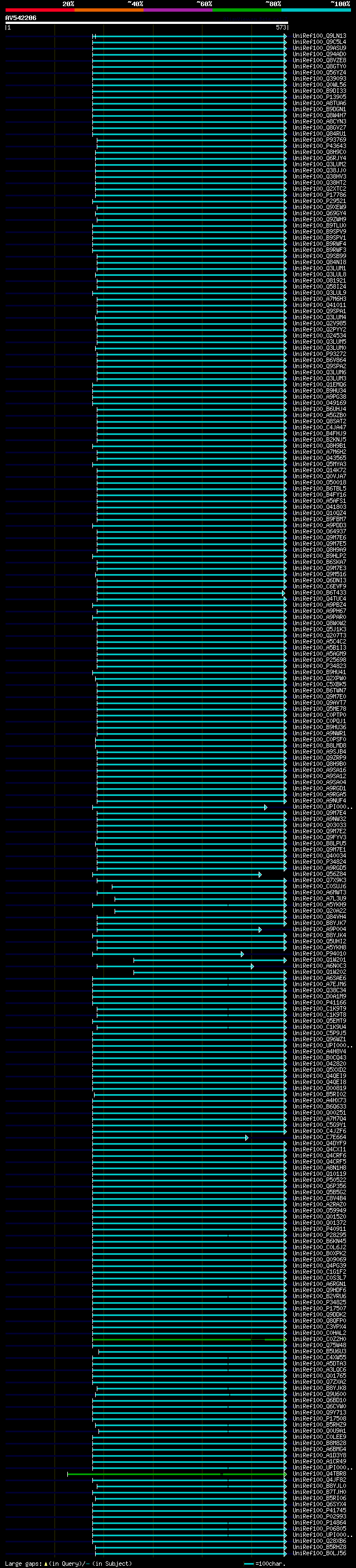Select label UniRef100_Q5UHI2
The image size is (356, 1568).
[319, 941]
